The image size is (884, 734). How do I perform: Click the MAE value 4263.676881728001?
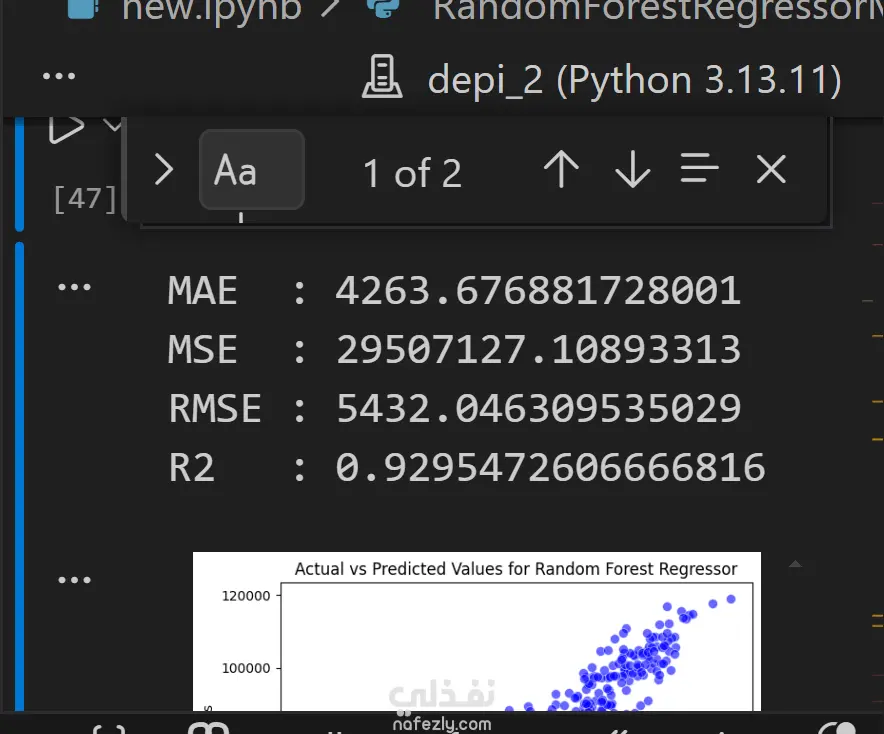(x=538, y=291)
